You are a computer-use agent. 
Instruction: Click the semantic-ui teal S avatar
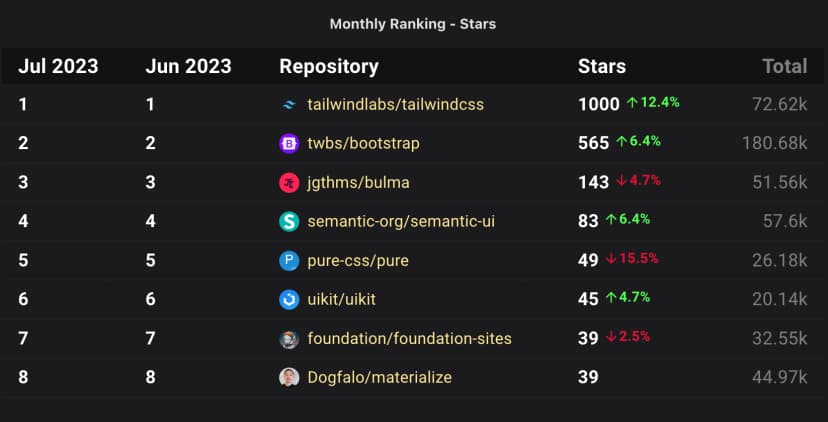pos(289,222)
